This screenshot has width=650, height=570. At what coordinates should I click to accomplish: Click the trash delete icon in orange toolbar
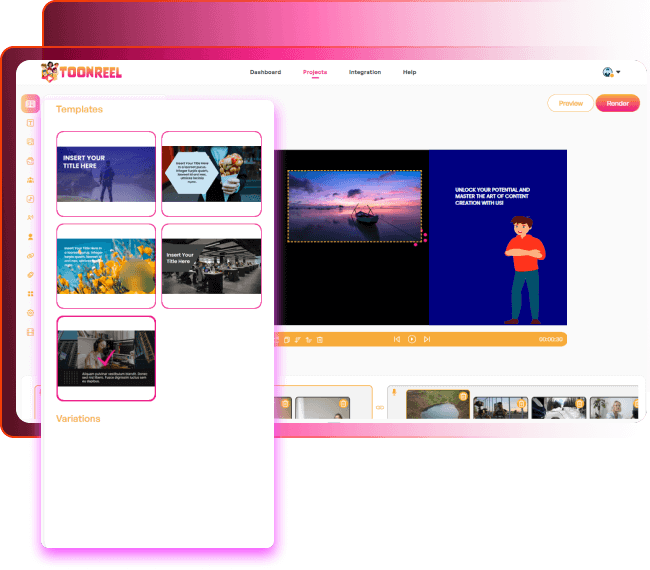pyautogui.click(x=320, y=340)
